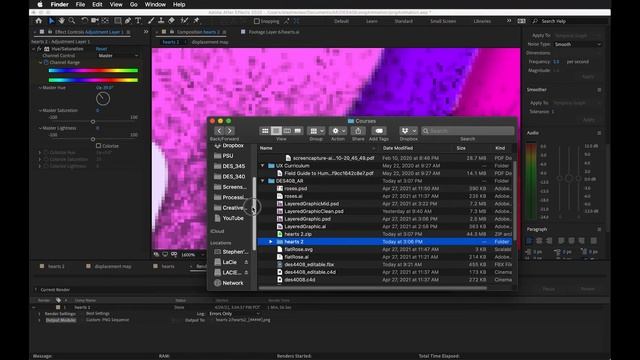
Task: Open the Channel Control Master dropdown
Action: (x=118, y=56)
